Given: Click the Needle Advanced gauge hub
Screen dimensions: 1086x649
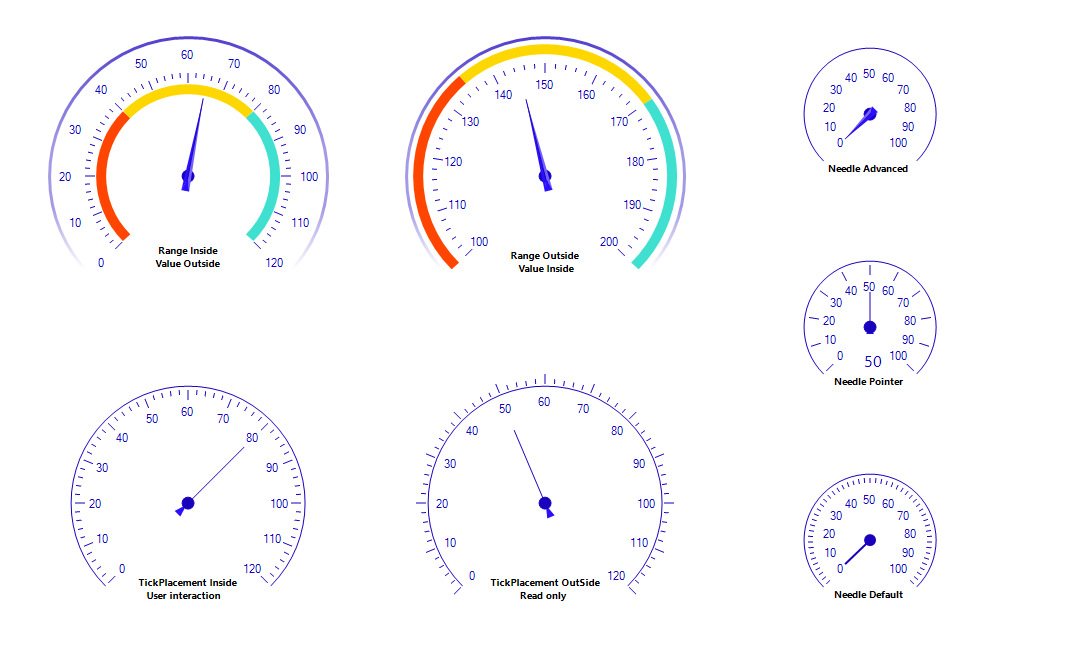Looking at the screenshot, I should [871, 114].
